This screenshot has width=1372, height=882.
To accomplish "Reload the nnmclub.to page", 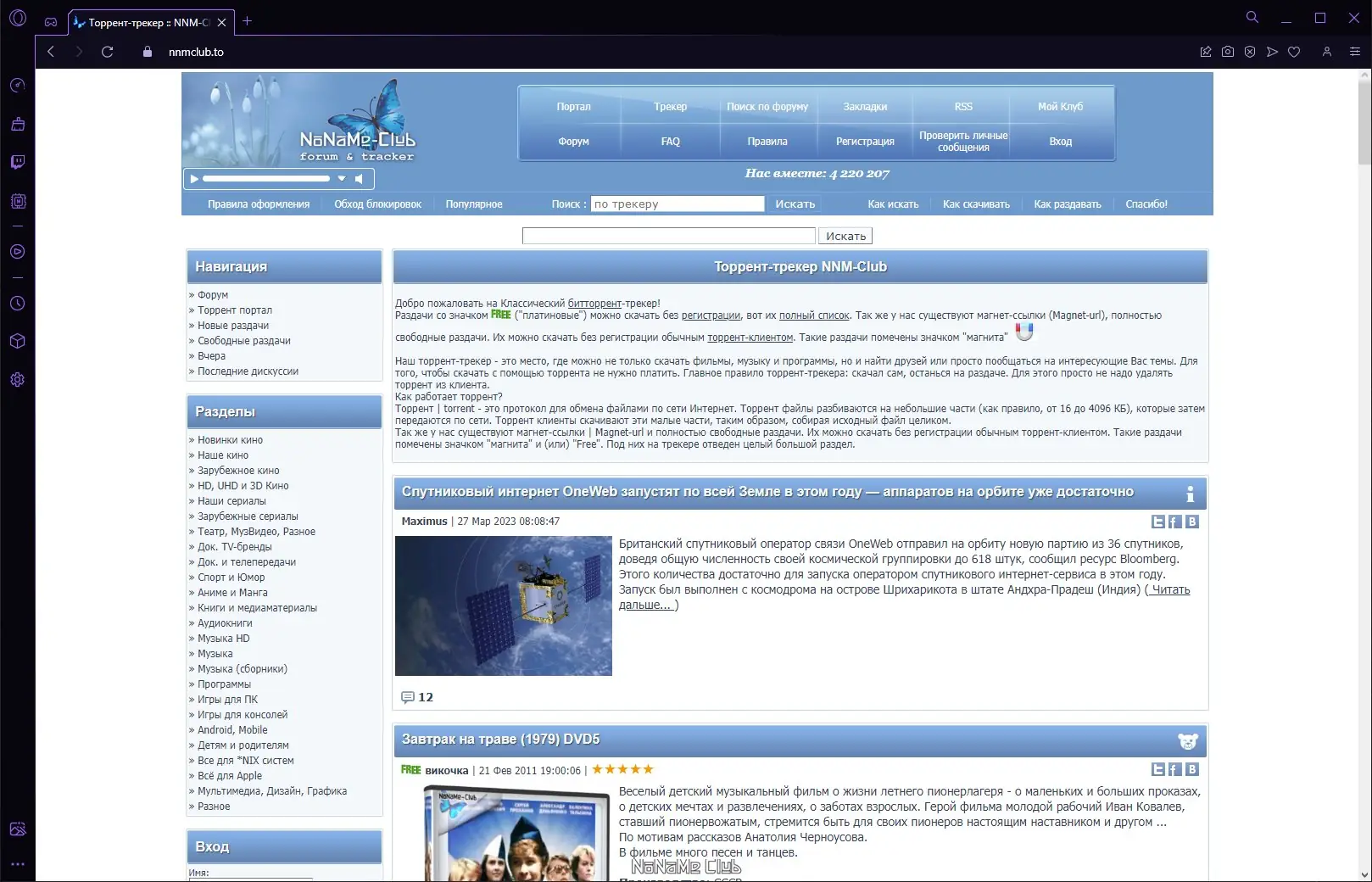I will pos(107,52).
